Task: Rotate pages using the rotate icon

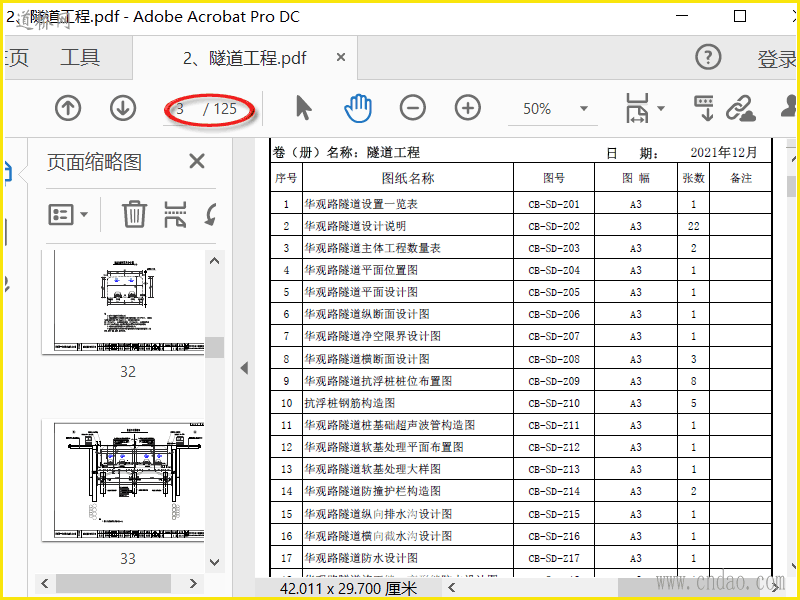Action: coord(211,214)
